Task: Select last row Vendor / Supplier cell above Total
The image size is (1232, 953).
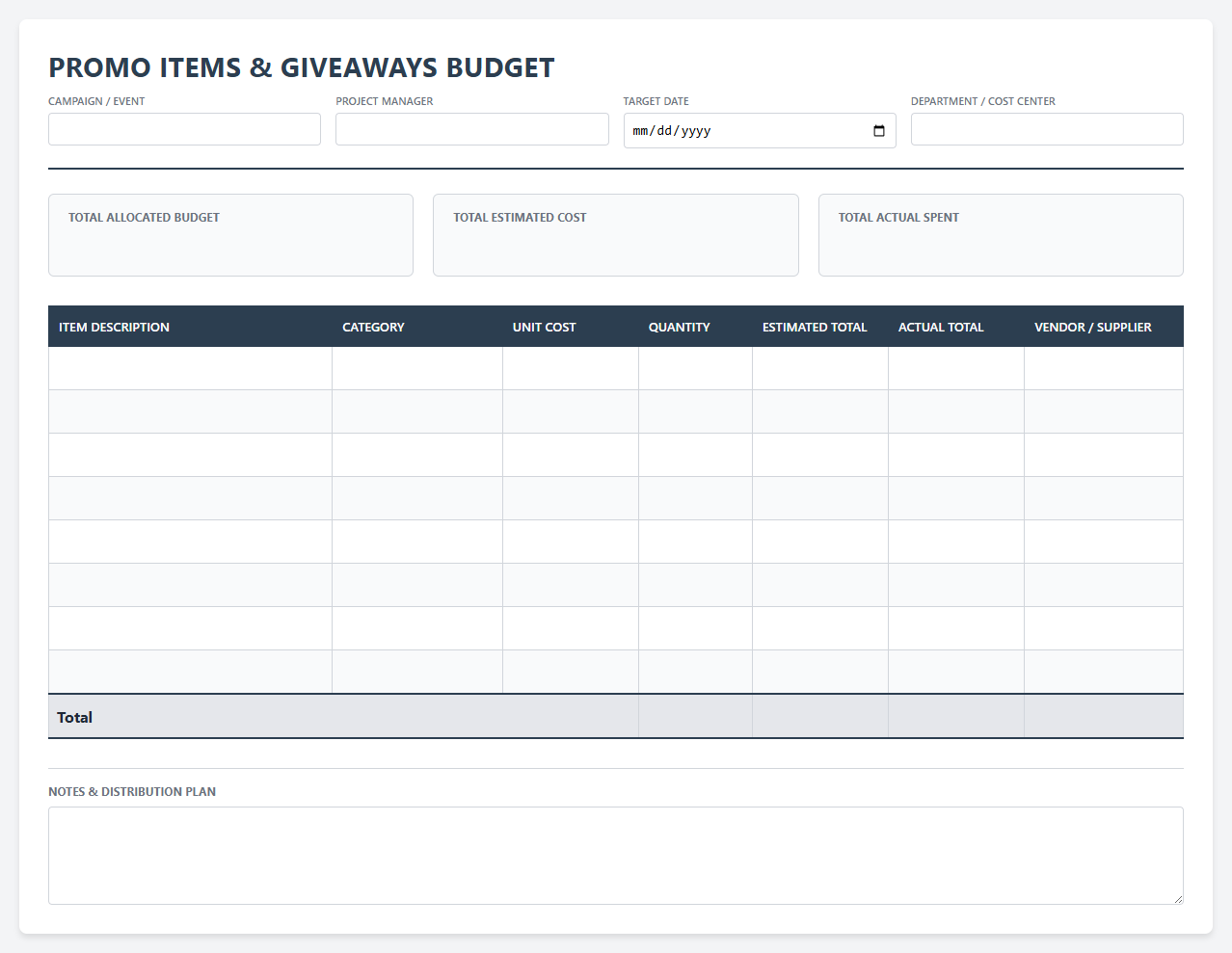Action: click(1104, 672)
